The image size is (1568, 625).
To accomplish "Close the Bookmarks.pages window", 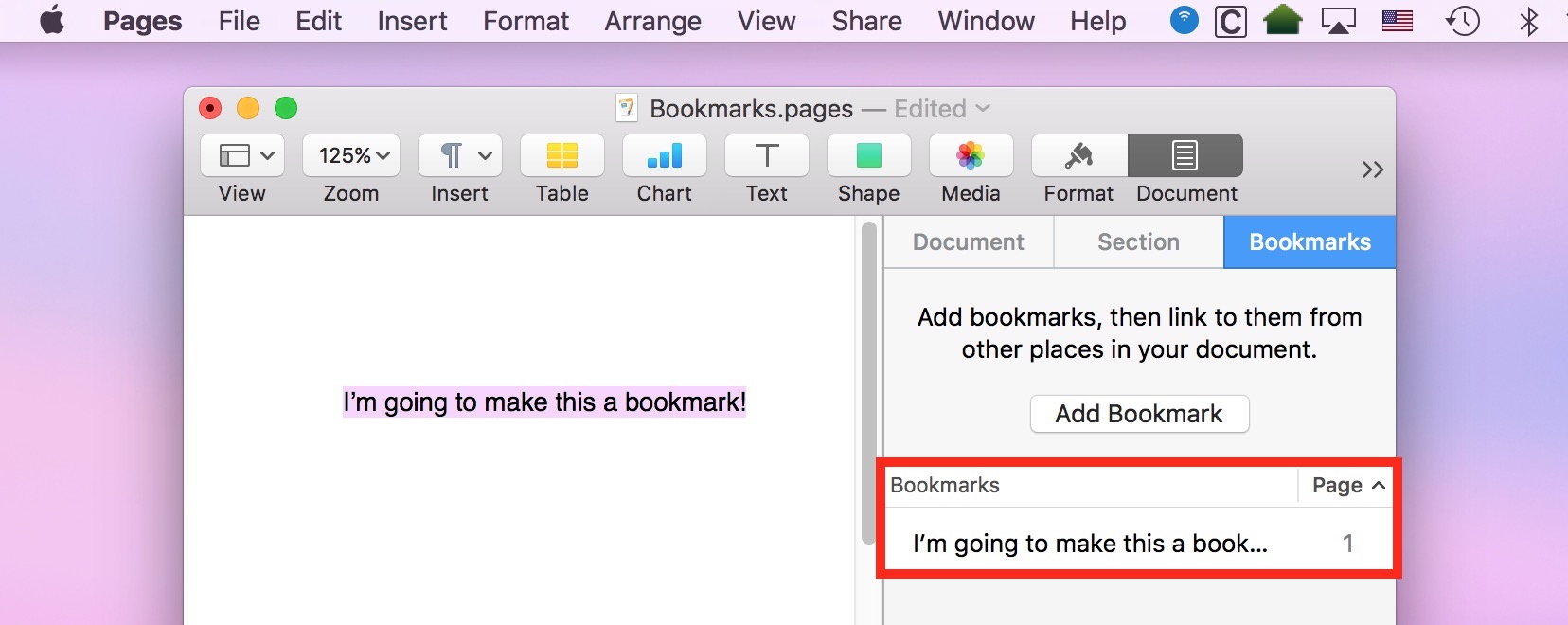I will tap(210, 108).
